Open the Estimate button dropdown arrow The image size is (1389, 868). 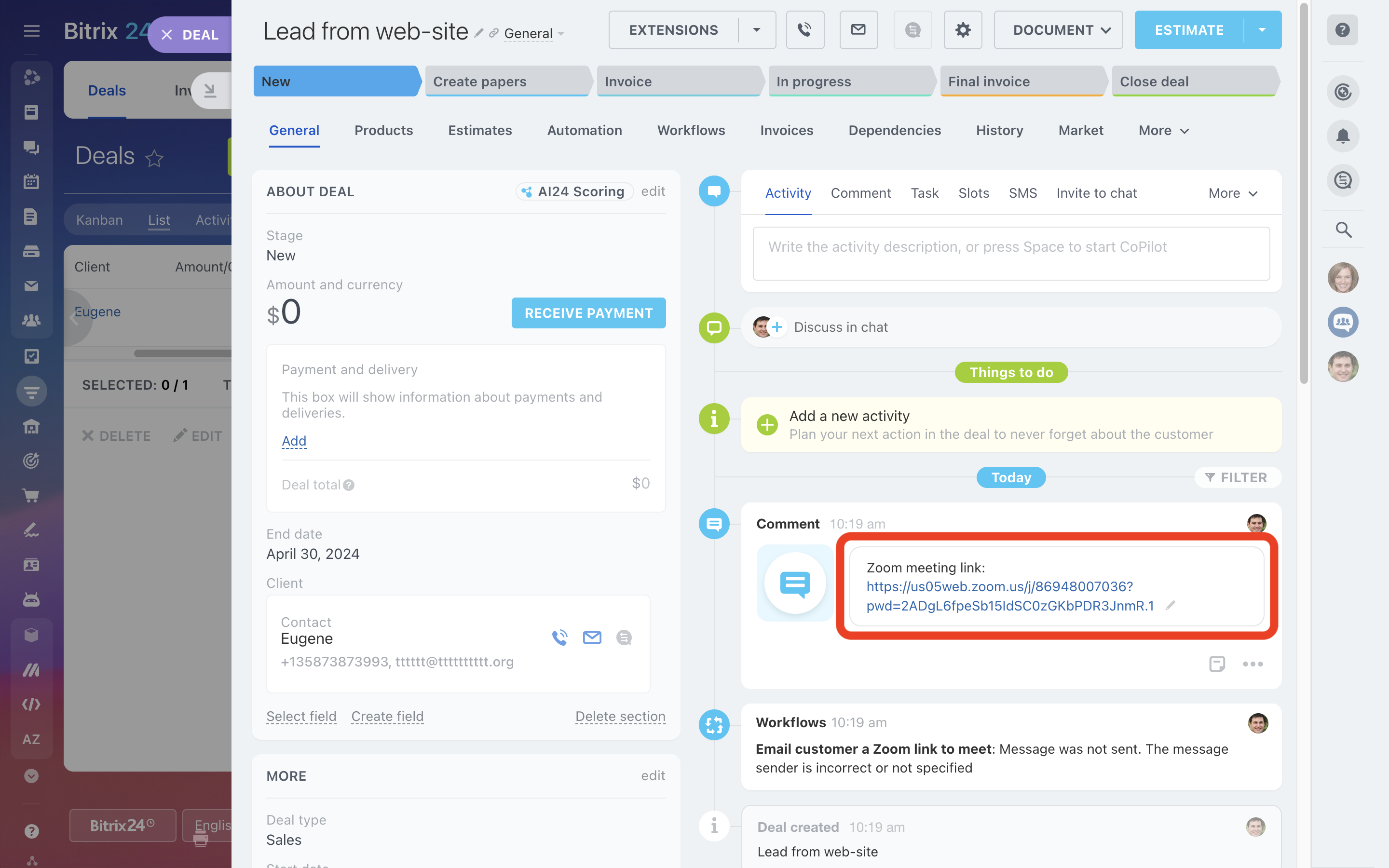(1262, 30)
